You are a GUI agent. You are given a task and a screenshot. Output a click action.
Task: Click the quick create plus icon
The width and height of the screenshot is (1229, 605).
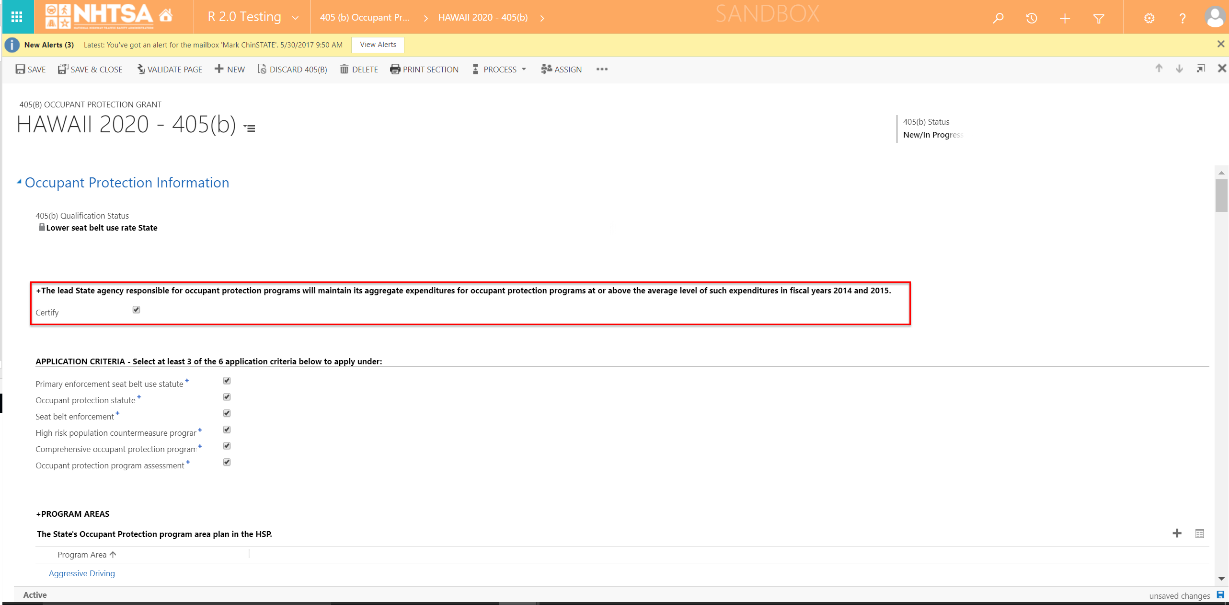1065,18
